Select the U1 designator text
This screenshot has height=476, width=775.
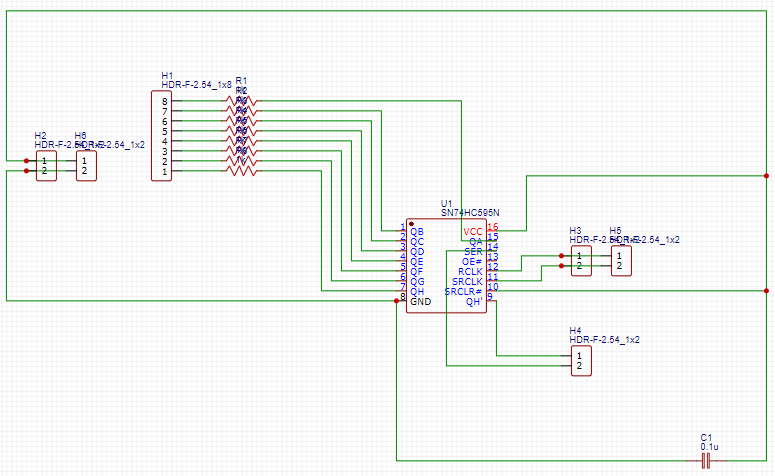click(x=446, y=204)
